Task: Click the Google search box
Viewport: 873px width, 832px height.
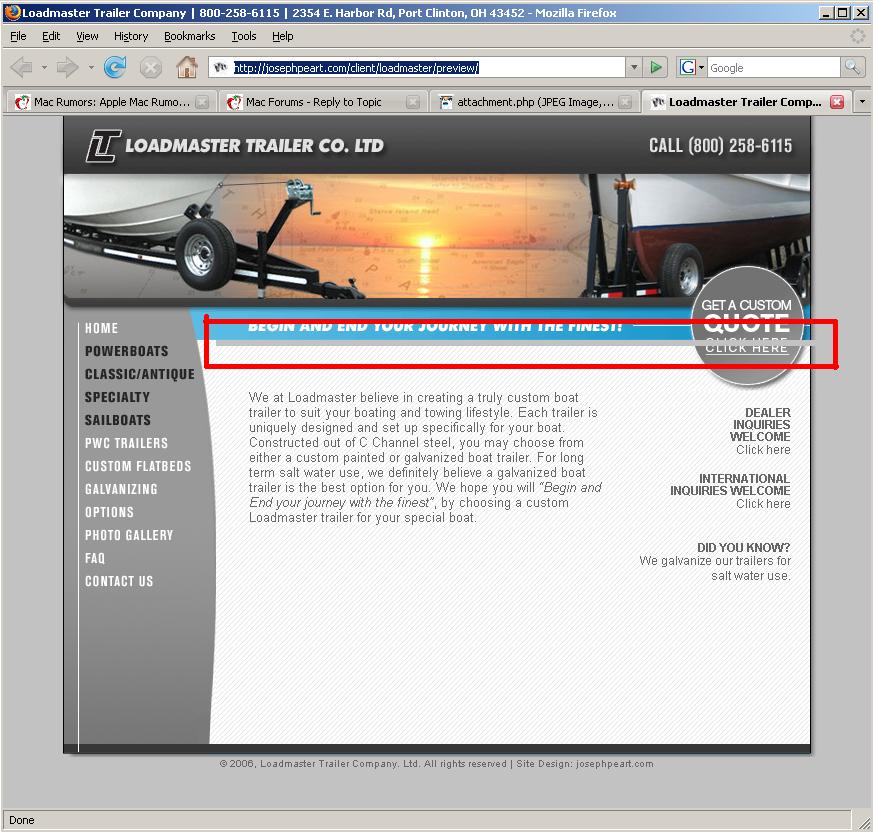Action: 773,68
